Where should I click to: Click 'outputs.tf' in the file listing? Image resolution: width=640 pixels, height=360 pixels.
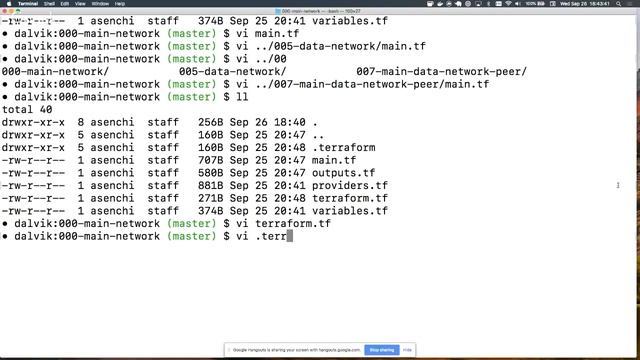click(343, 173)
